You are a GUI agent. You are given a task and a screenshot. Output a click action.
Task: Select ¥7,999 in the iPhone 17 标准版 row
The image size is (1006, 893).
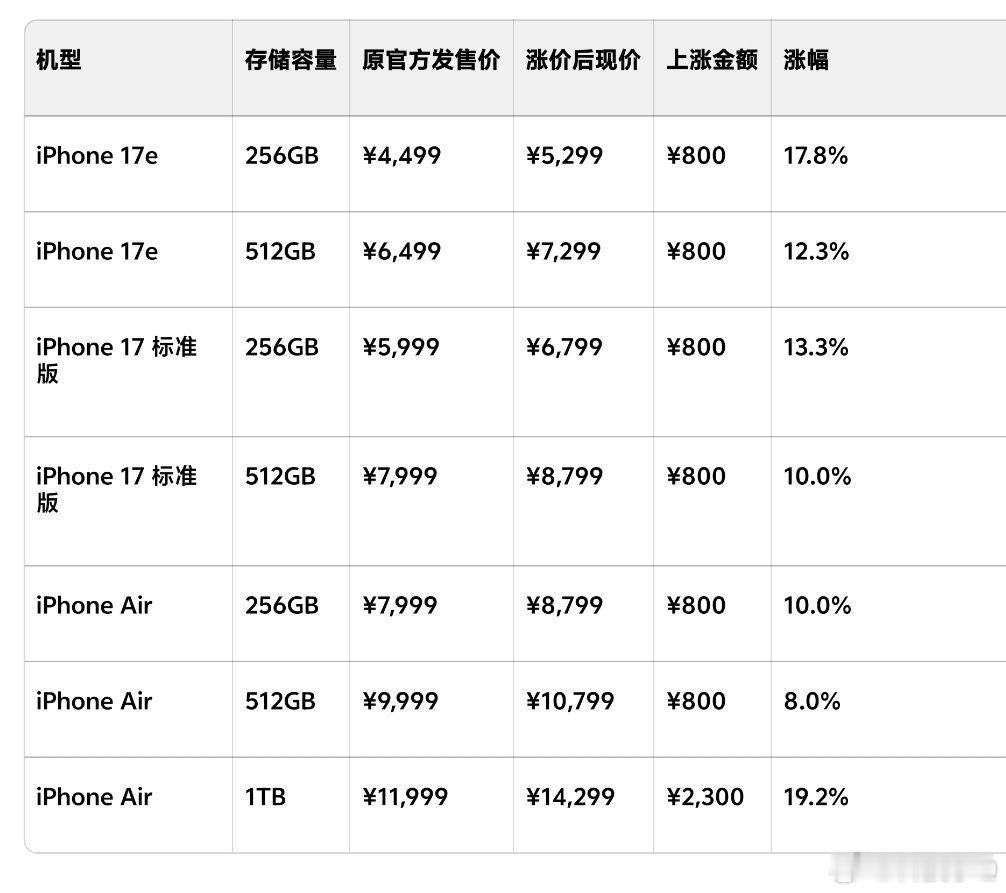[400, 476]
